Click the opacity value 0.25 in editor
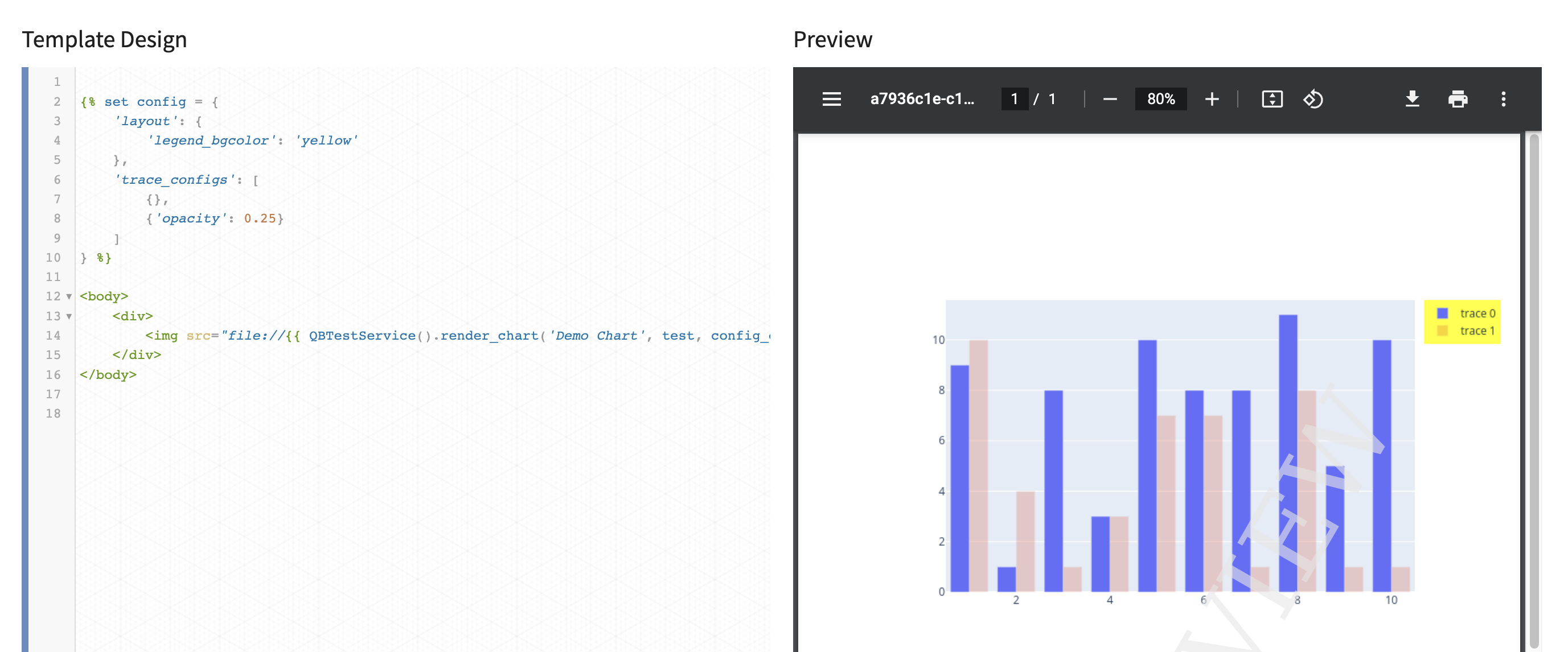Image resolution: width=1568 pixels, height=652 pixels. pyautogui.click(x=260, y=218)
